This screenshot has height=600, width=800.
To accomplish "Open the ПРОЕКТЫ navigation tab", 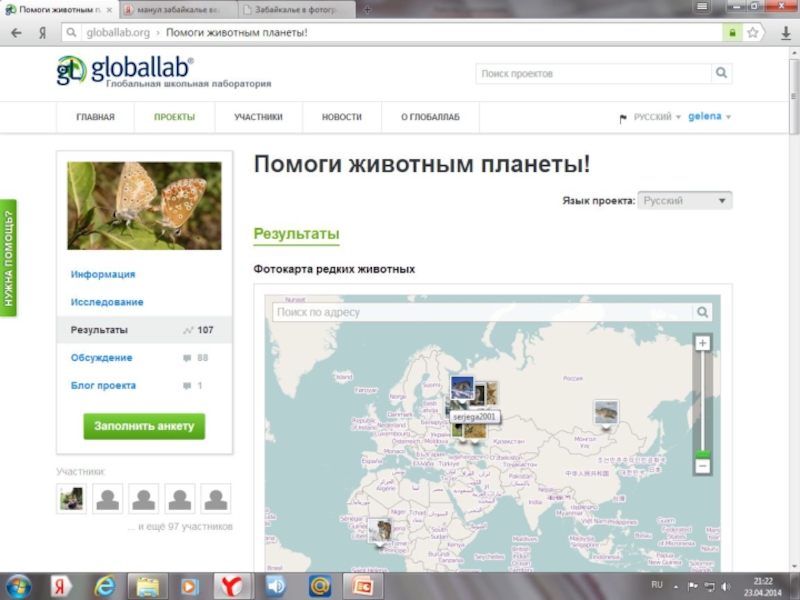I will point(174,117).
